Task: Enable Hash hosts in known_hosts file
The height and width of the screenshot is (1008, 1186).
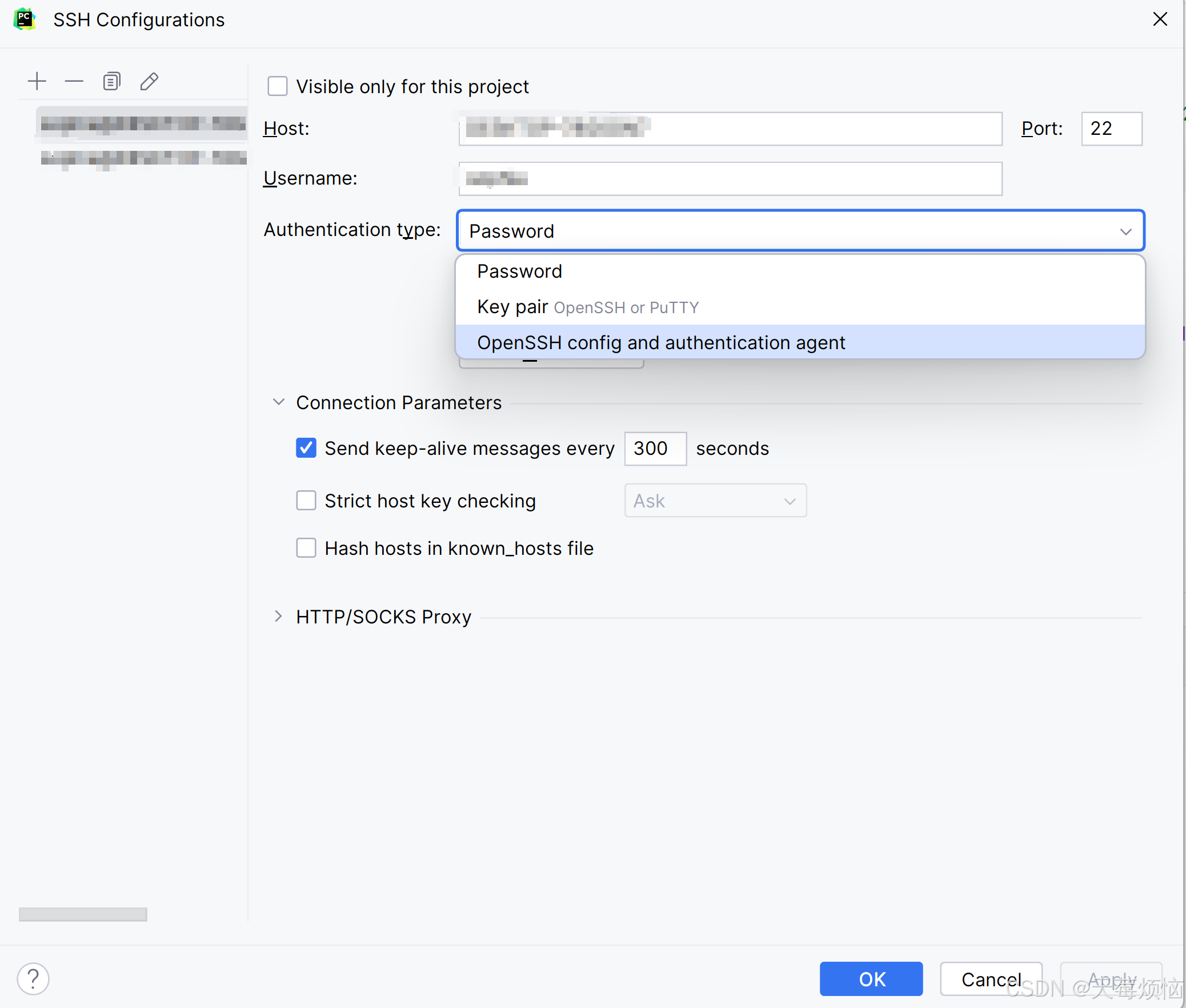Action: pos(306,548)
